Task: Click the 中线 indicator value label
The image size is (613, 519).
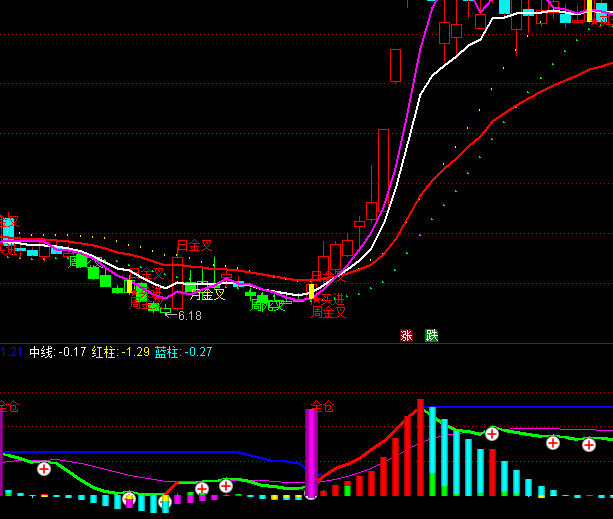Action: pos(56,352)
